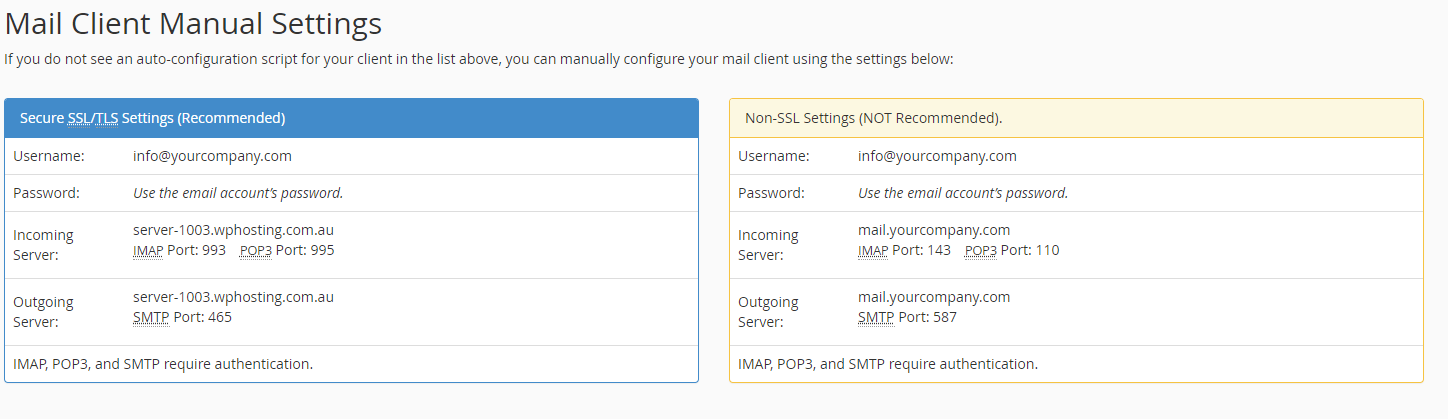Click the SSL abbreviation in the blue header
The width and height of the screenshot is (1448, 419).
[x=79, y=118]
